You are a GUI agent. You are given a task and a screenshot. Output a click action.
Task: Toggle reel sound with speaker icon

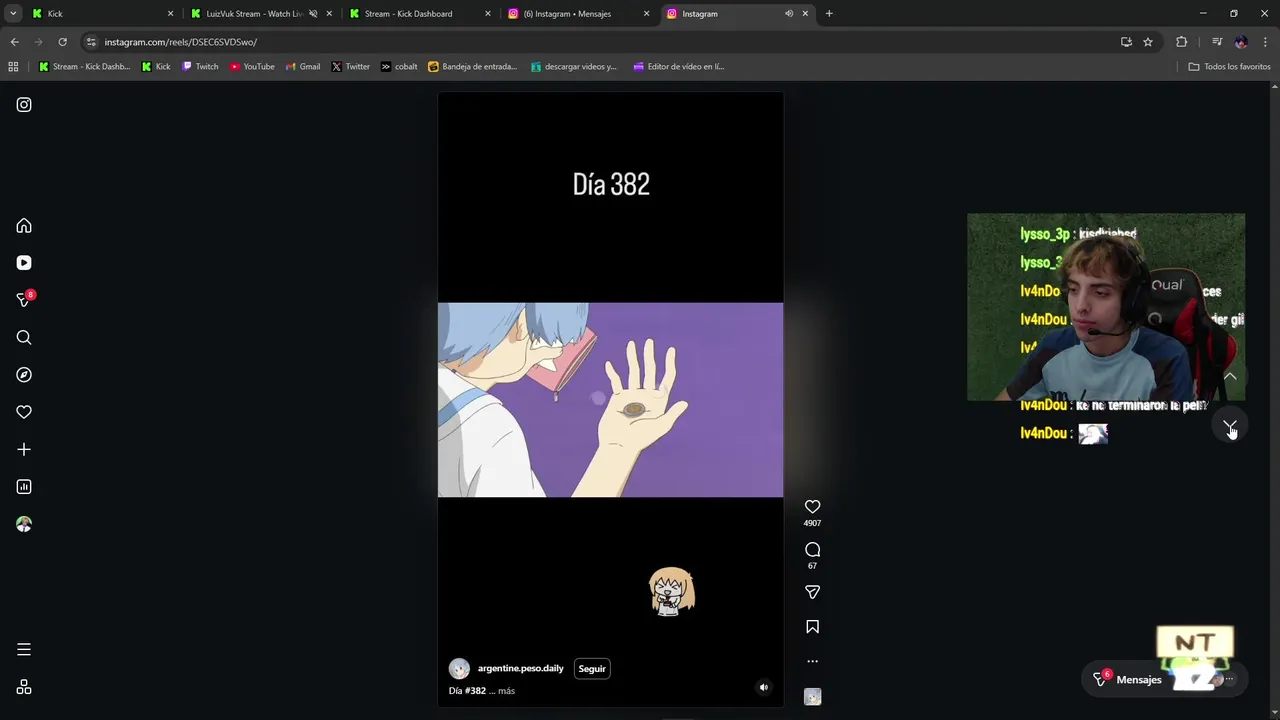pos(764,687)
